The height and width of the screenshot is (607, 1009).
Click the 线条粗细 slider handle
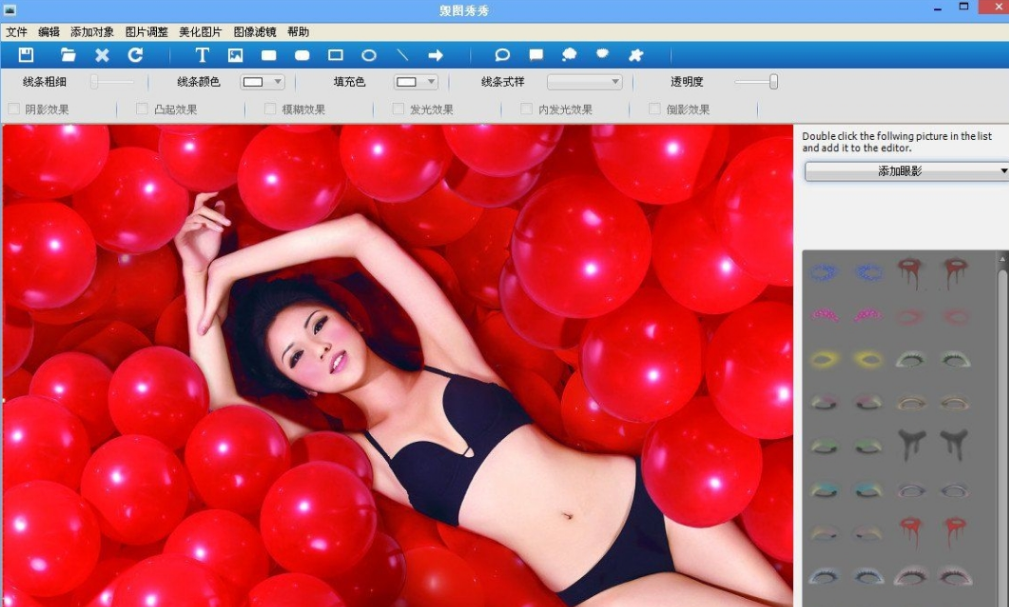[x=95, y=82]
